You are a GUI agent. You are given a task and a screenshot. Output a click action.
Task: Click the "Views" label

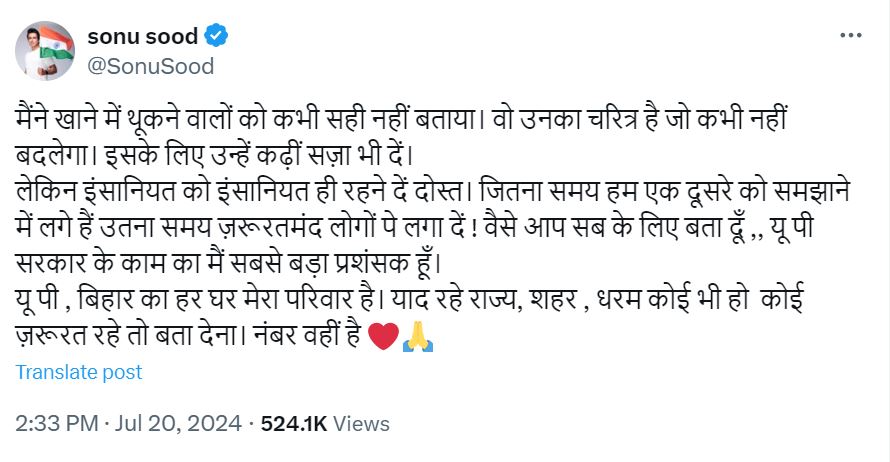[x=360, y=424]
